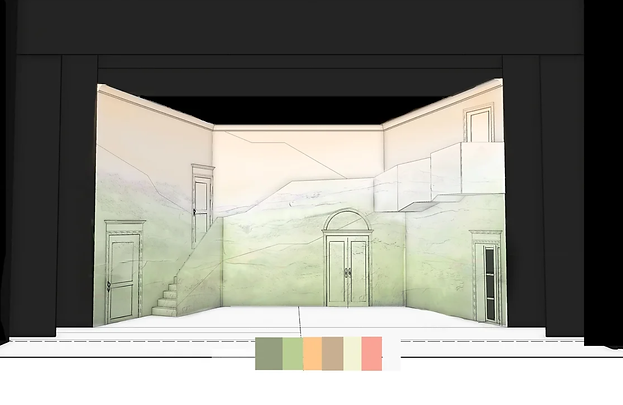Pick the light green color swatch
623x405 pixels.
[293, 353]
